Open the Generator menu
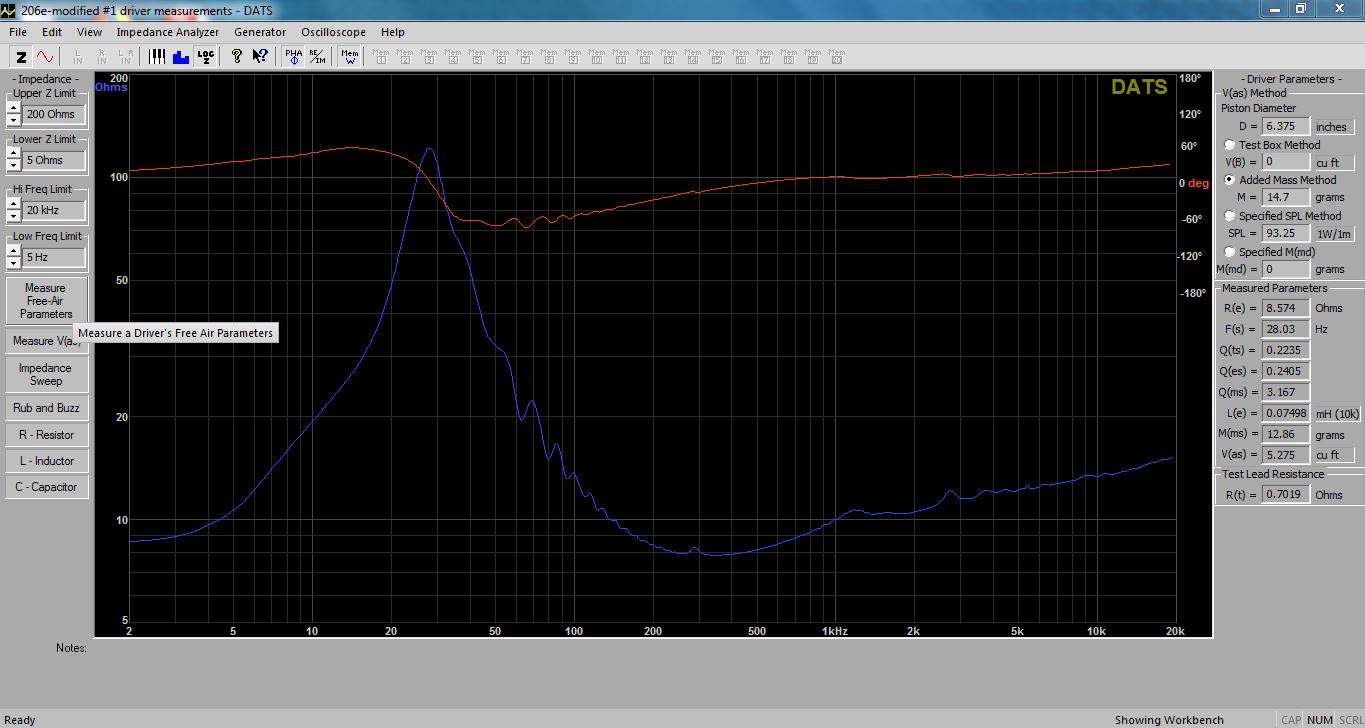This screenshot has height=728, width=1365. (260, 32)
